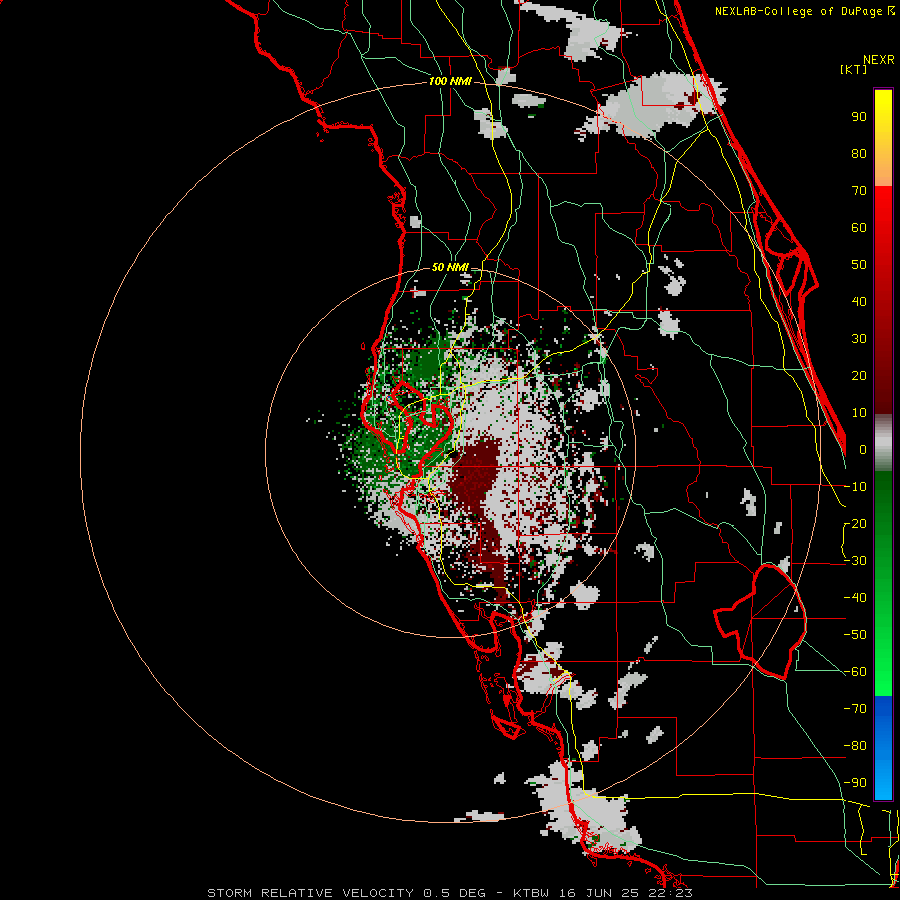Click the -50 knot scale label
Image resolution: width=900 pixels, height=900 pixels.
point(855,635)
